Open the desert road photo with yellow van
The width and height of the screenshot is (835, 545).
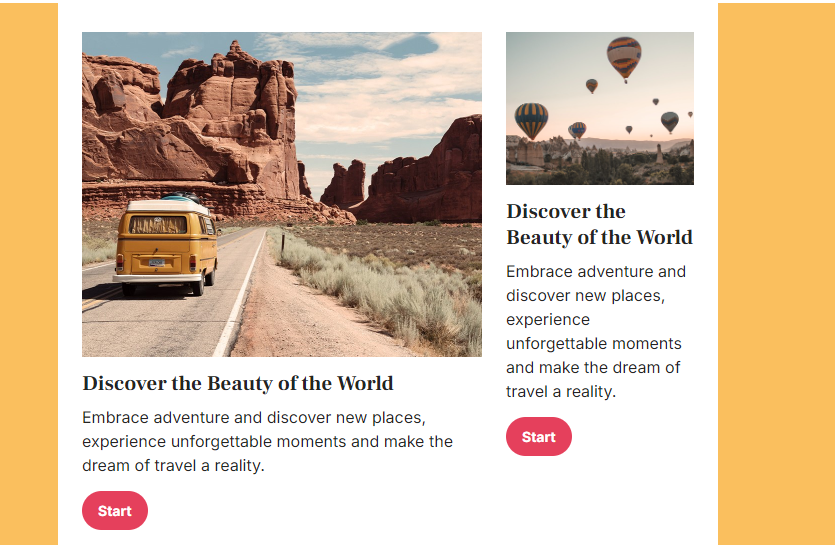point(282,194)
